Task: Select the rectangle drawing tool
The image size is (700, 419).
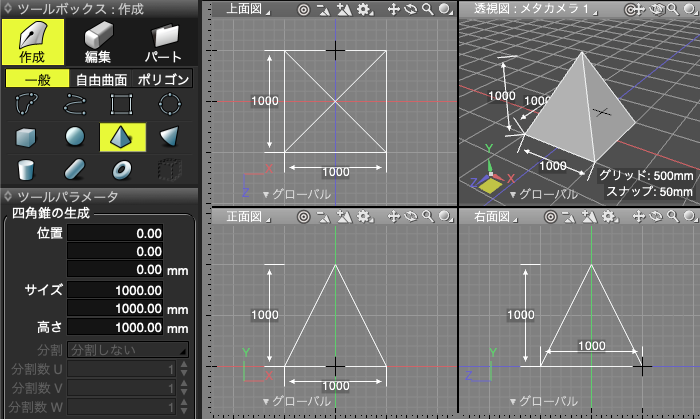Action: click(122, 104)
